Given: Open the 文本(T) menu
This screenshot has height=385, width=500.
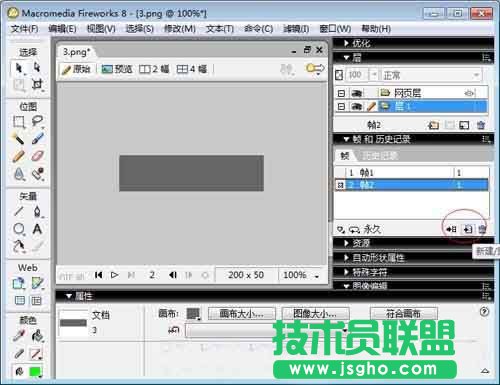Looking at the screenshot, I should pyautogui.click(x=220, y=29).
